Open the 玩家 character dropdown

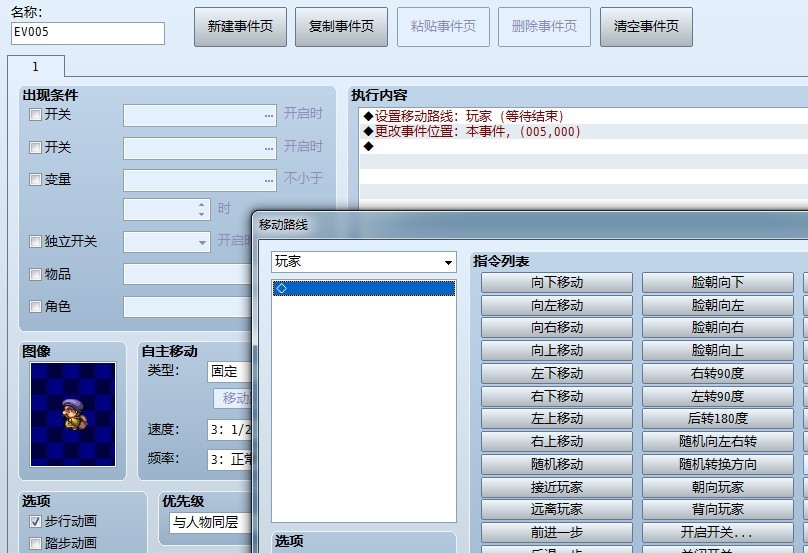[364, 262]
